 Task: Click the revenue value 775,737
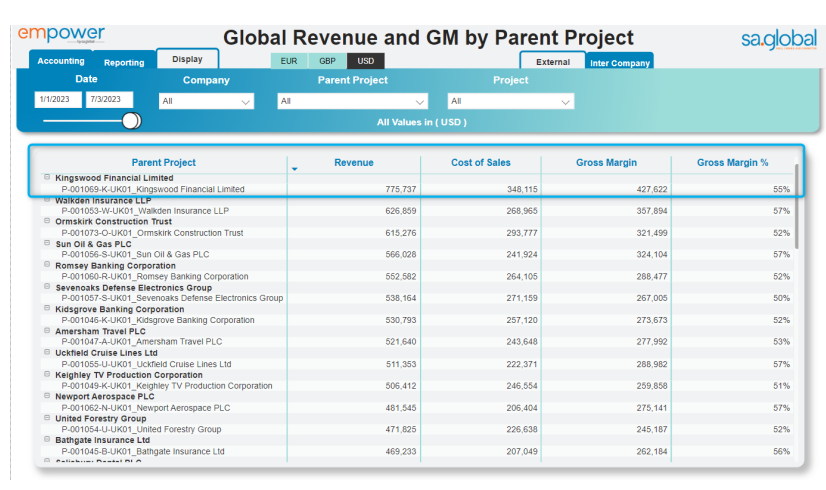pyautogui.click(x=400, y=189)
